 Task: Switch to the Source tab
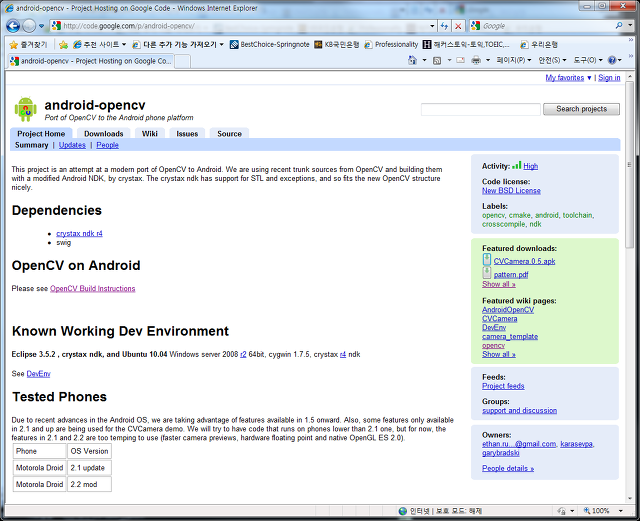click(229, 134)
